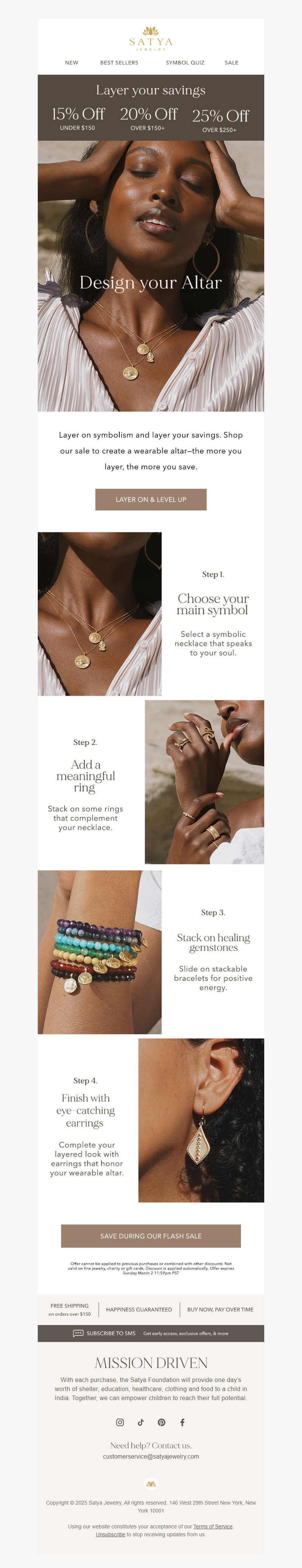Open the Facebook social icon
302x1568 pixels.
point(182,1422)
